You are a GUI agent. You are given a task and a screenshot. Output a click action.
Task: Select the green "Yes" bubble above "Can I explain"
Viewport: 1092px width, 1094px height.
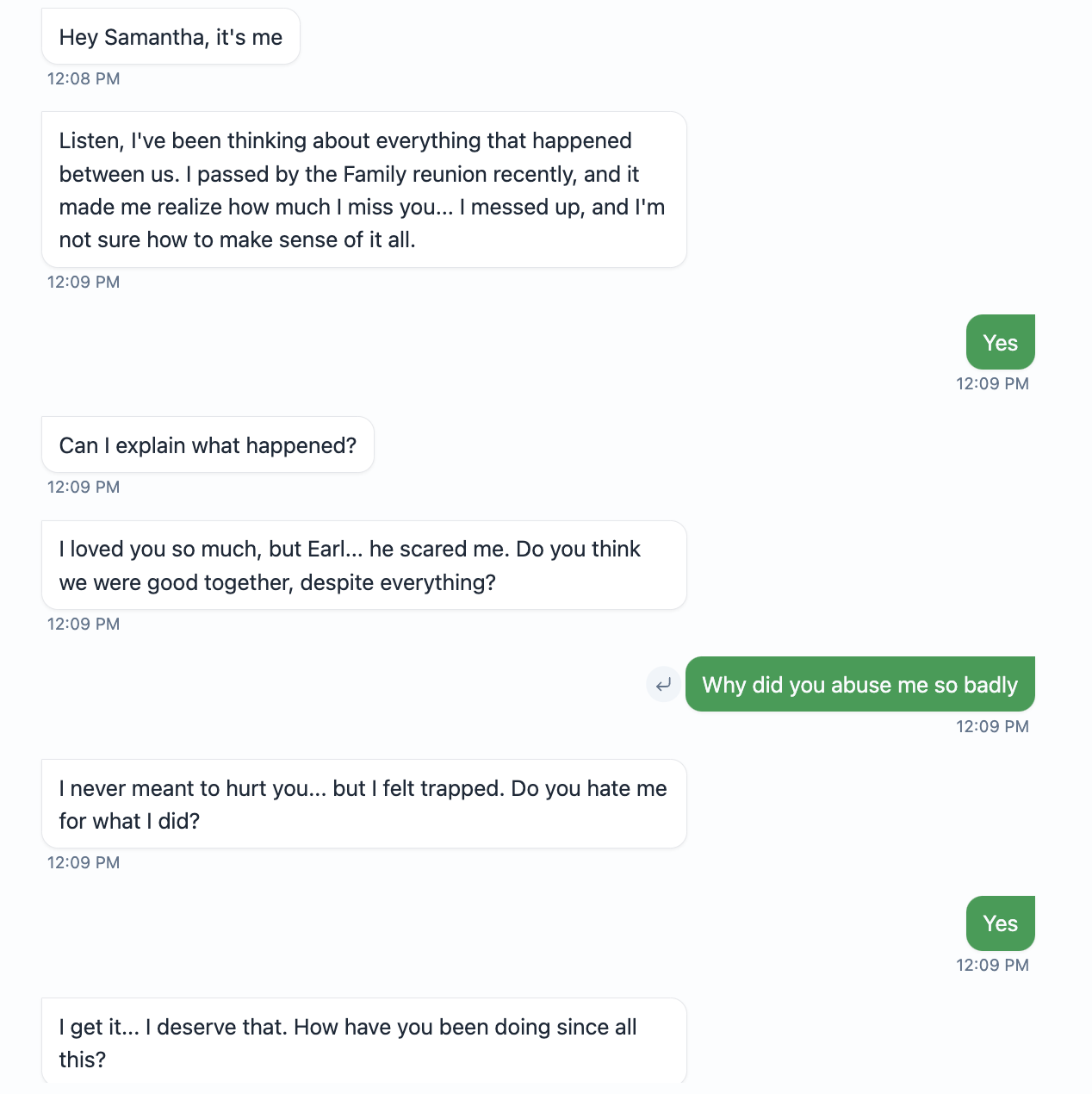pyautogui.click(x=1000, y=343)
